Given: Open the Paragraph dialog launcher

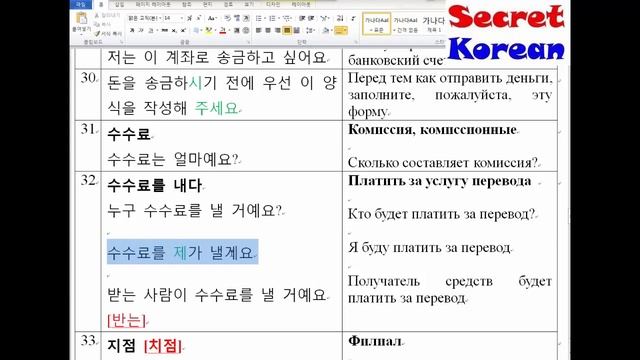Looking at the screenshot, I should pos(356,42).
